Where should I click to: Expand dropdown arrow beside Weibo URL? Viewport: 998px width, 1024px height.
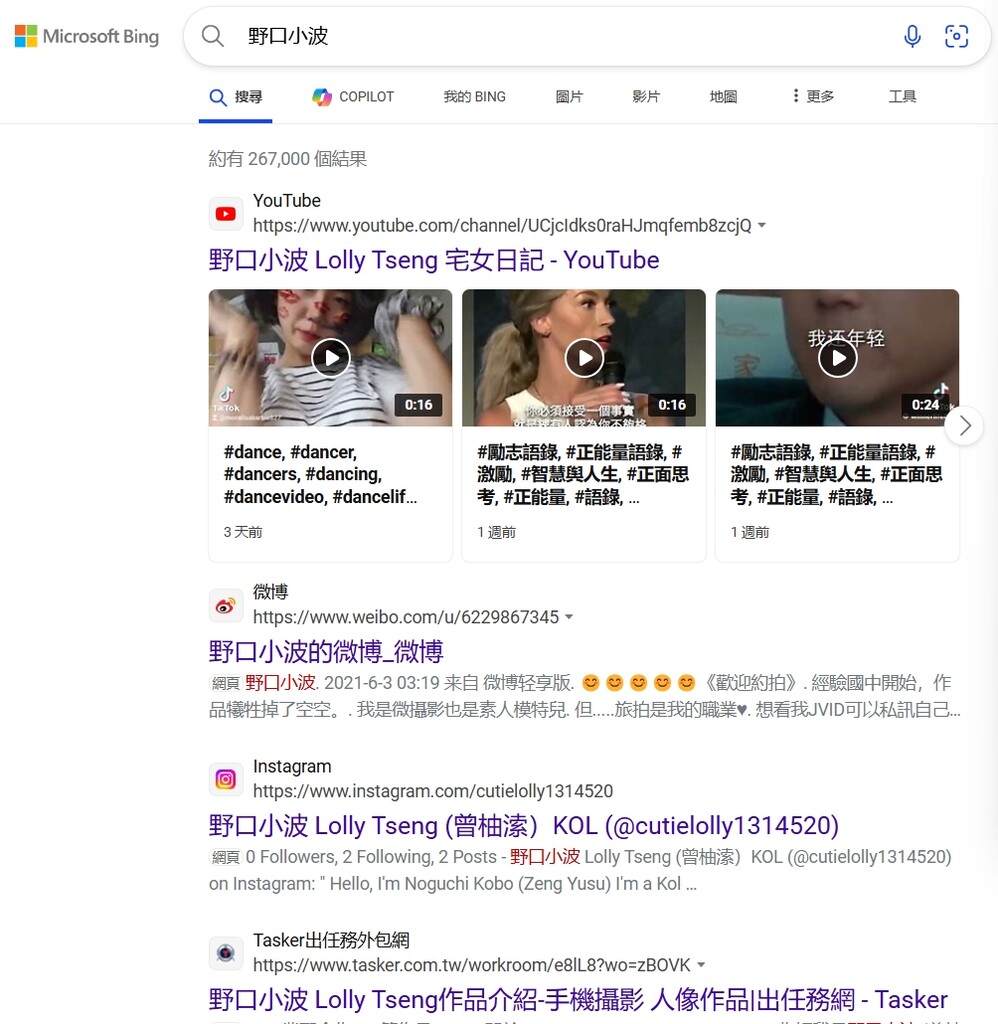pos(569,617)
